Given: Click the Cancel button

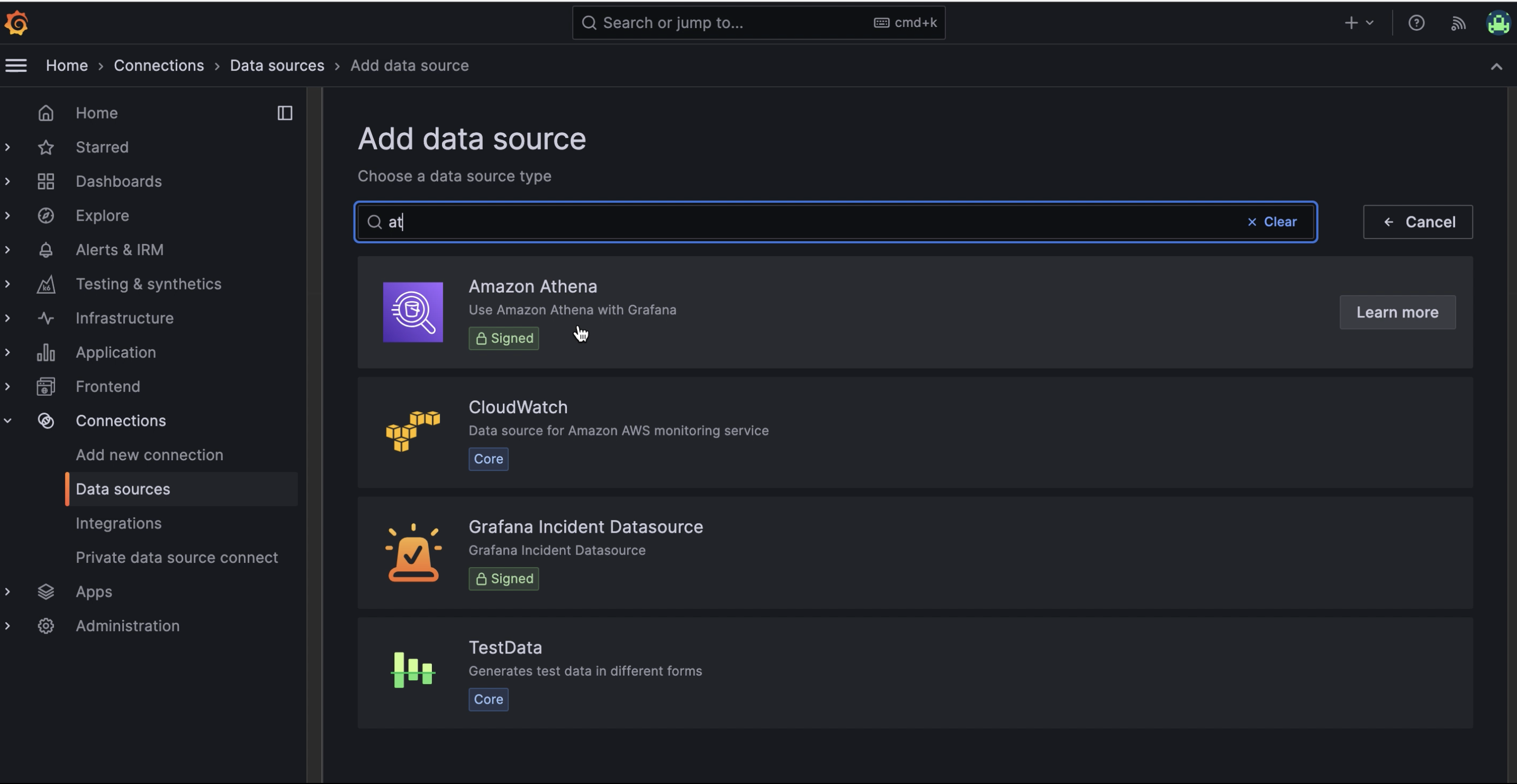Looking at the screenshot, I should (1418, 222).
